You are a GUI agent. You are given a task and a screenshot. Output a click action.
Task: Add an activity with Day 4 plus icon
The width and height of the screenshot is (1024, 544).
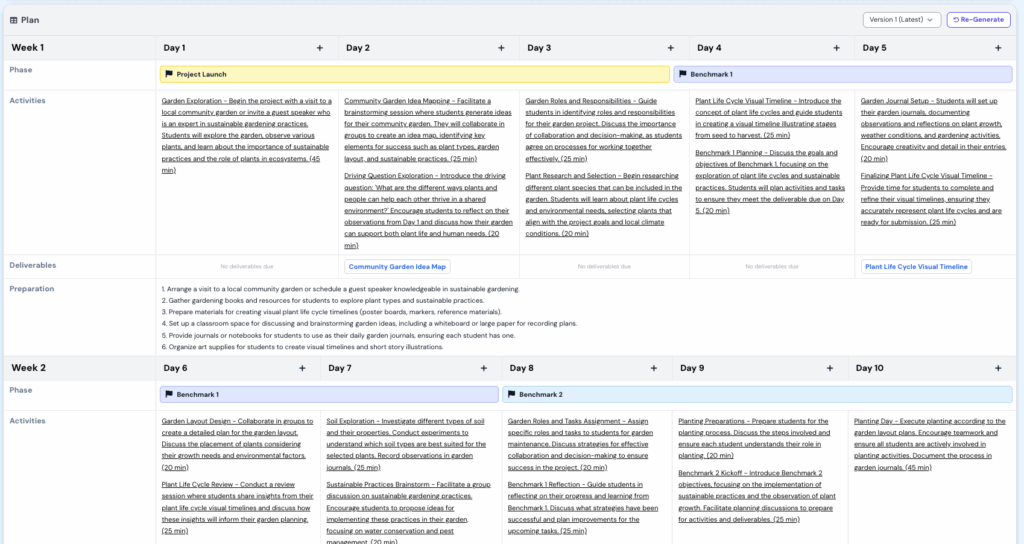[x=836, y=48]
